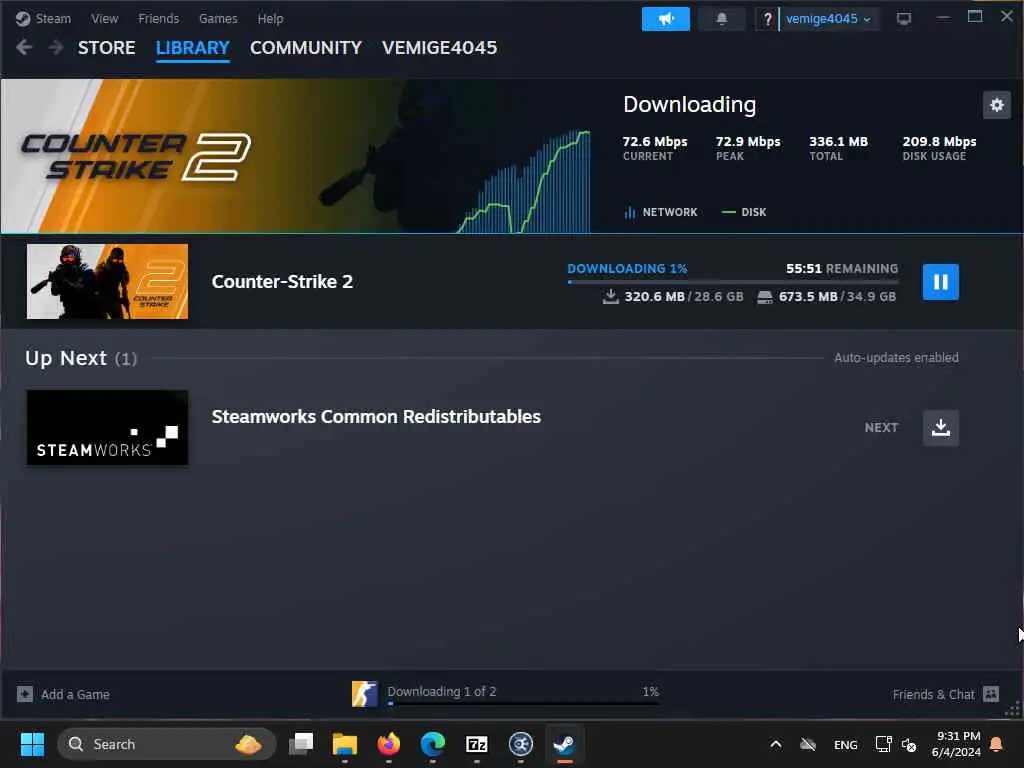The height and width of the screenshot is (768, 1024).
Task: Expand vemige4045 account dropdown
Action: [828, 19]
